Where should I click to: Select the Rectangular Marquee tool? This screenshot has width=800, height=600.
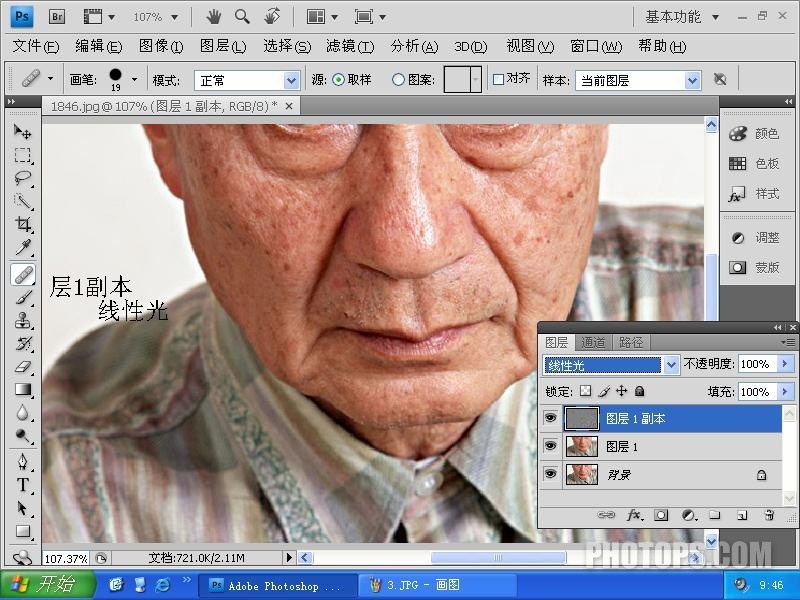pyautogui.click(x=22, y=155)
